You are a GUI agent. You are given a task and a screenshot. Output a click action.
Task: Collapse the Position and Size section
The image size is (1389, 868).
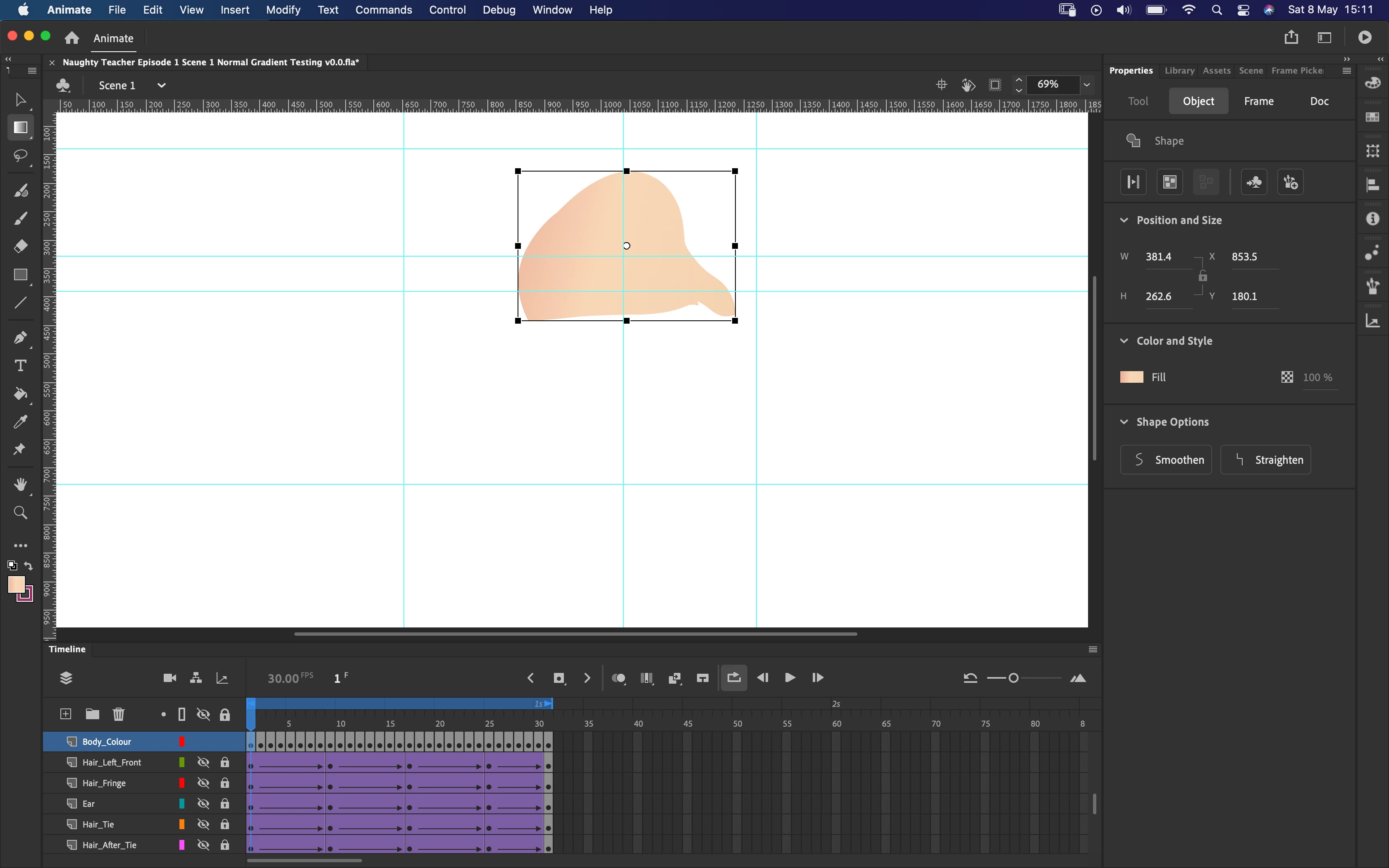point(1124,220)
